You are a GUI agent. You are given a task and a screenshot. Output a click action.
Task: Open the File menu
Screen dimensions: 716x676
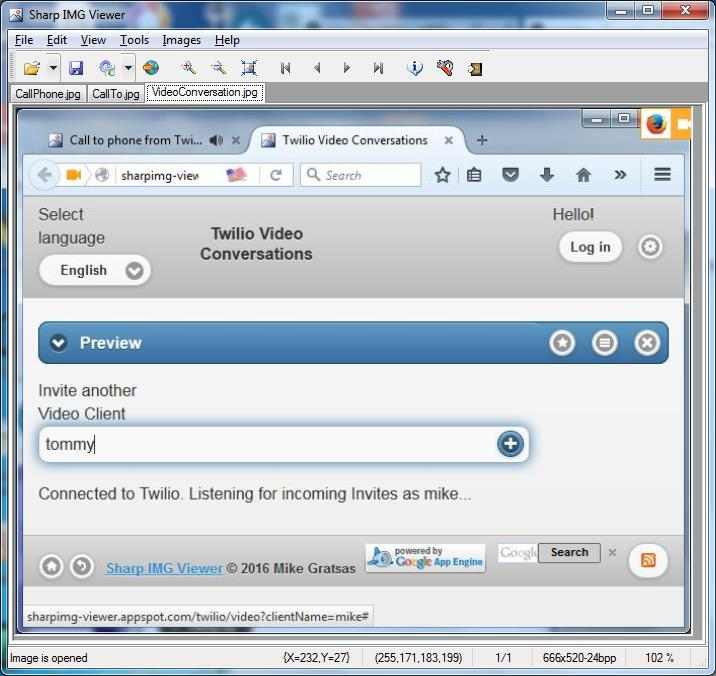(x=24, y=40)
